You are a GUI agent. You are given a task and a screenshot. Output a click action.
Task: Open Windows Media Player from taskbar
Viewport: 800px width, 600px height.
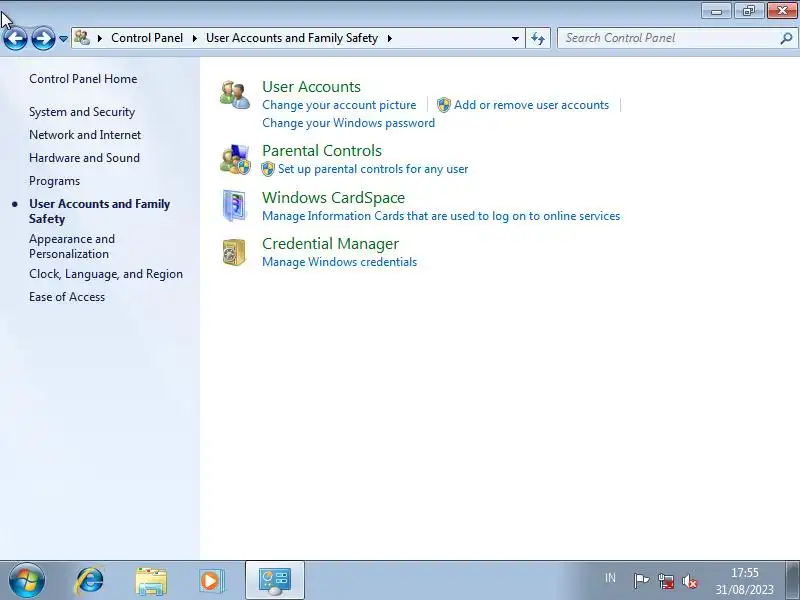coord(211,581)
